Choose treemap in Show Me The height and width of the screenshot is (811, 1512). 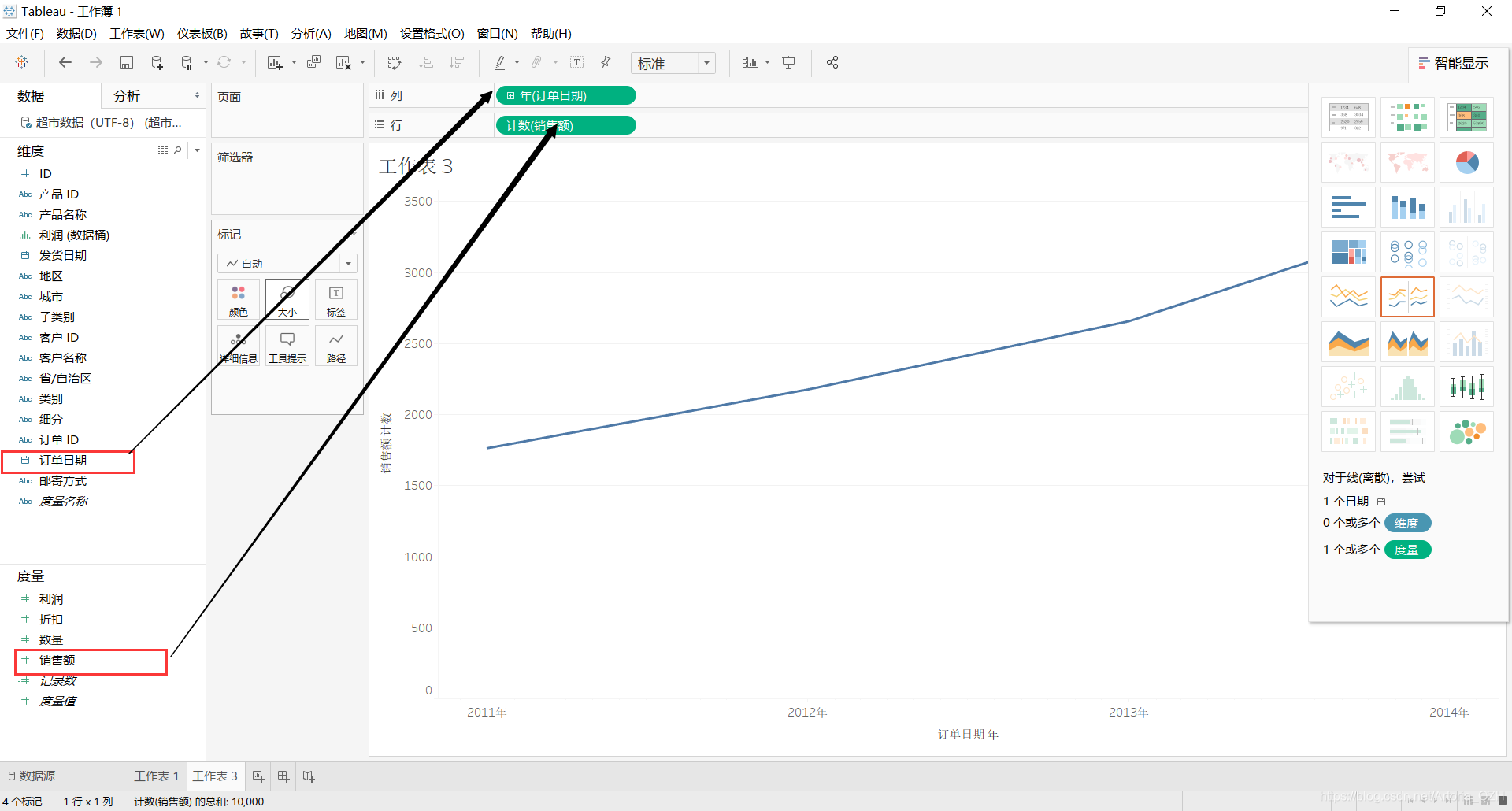point(1348,252)
